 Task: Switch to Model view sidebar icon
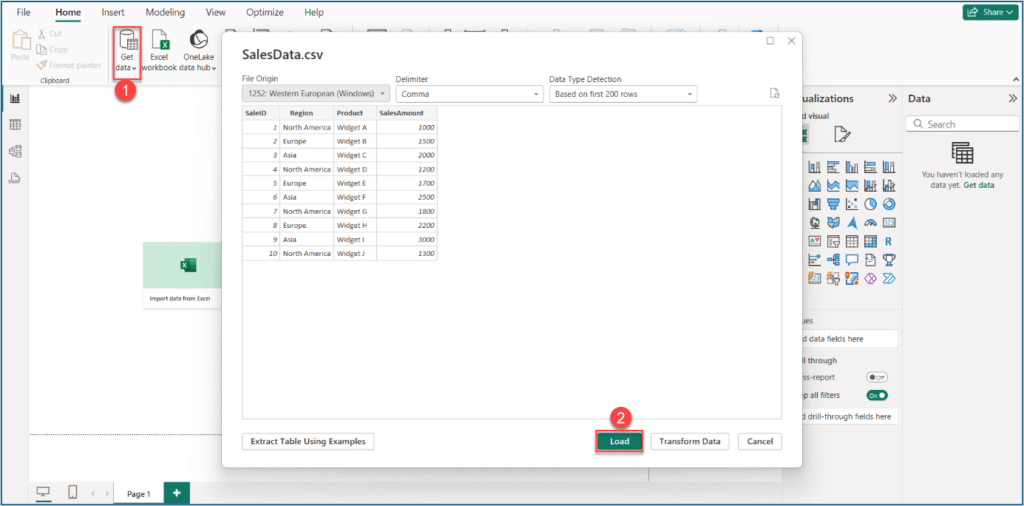15,152
